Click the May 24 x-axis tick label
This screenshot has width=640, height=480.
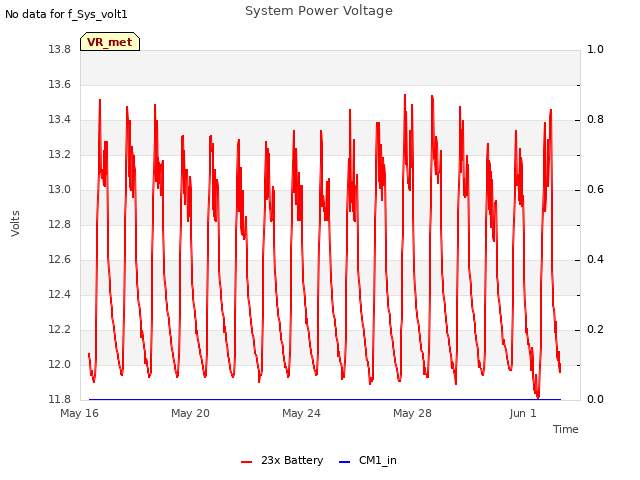point(301,413)
